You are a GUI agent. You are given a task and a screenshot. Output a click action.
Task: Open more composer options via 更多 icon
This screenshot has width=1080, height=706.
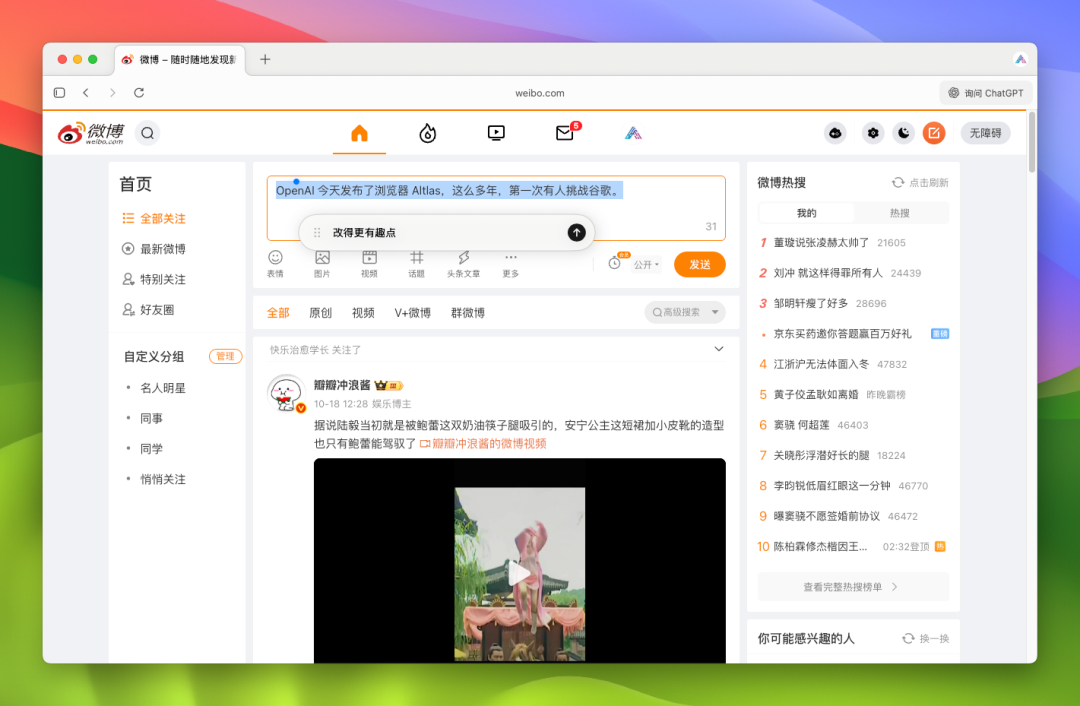click(x=510, y=264)
